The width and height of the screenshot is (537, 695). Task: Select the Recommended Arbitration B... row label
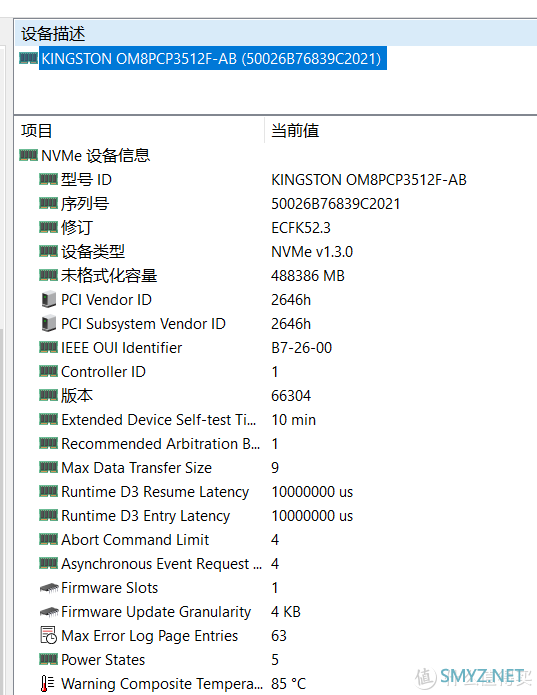click(x=161, y=444)
